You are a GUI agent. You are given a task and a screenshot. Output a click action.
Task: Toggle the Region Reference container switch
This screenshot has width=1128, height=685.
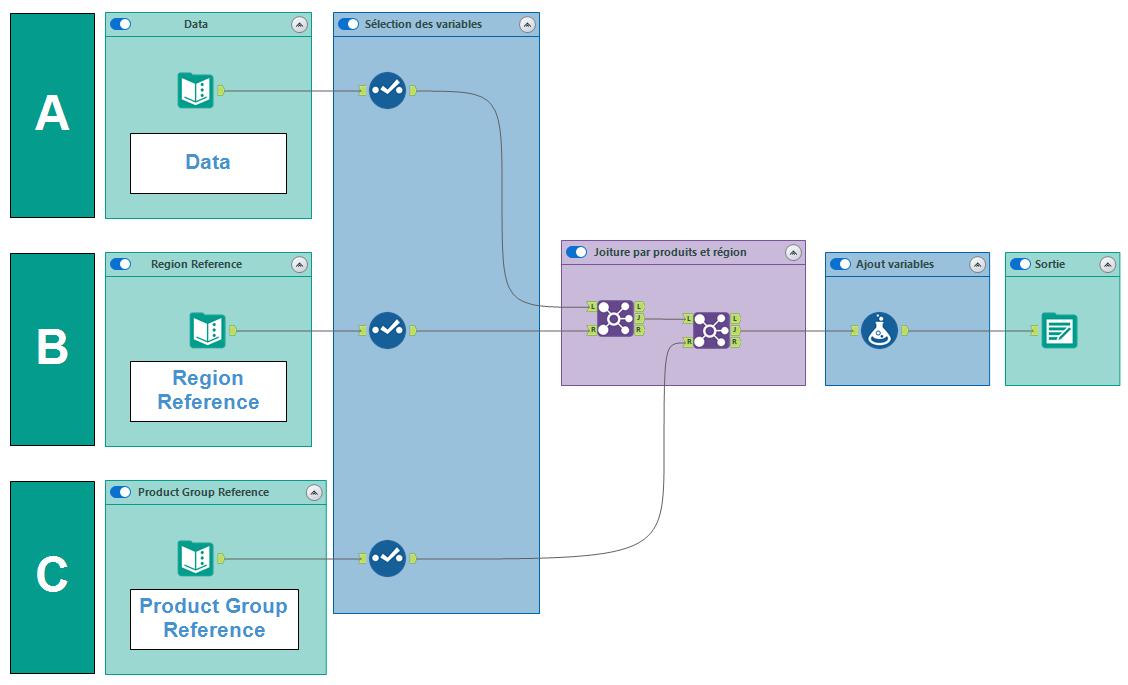(120, 264)
